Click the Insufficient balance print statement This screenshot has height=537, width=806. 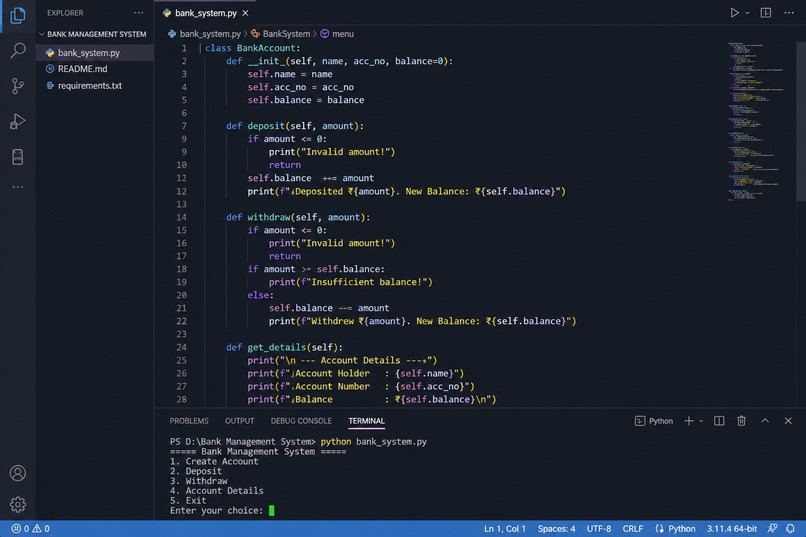351,282
